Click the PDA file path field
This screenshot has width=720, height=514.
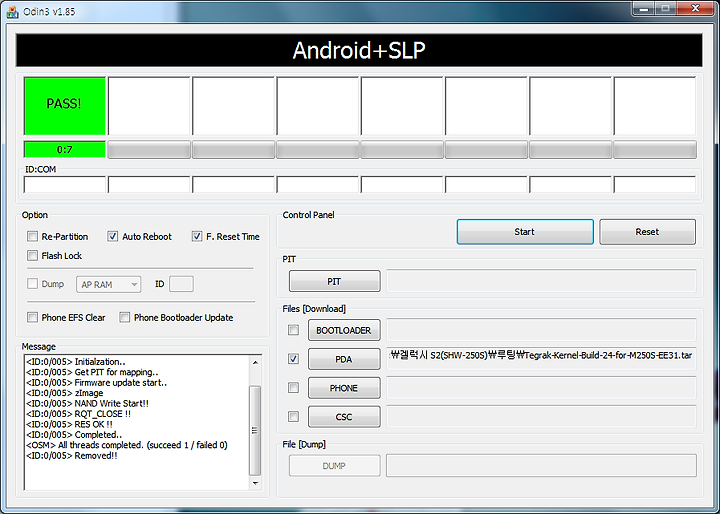click(541, 359)
